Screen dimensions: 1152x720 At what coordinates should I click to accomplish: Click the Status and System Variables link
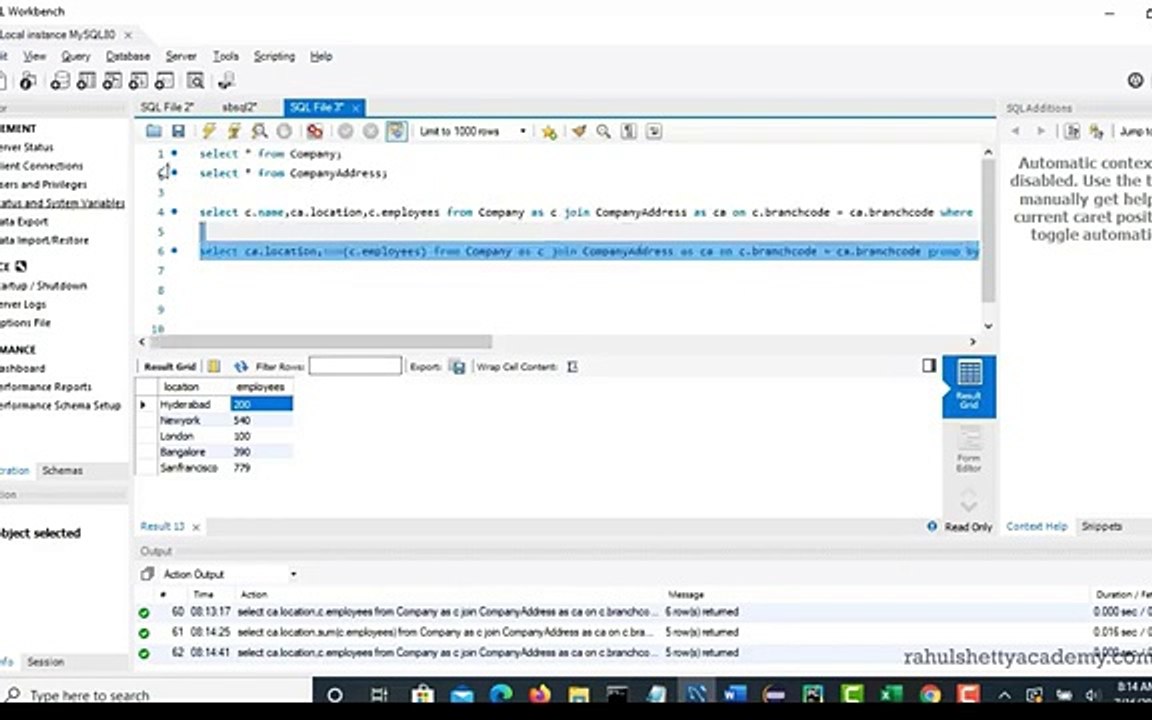62,203
